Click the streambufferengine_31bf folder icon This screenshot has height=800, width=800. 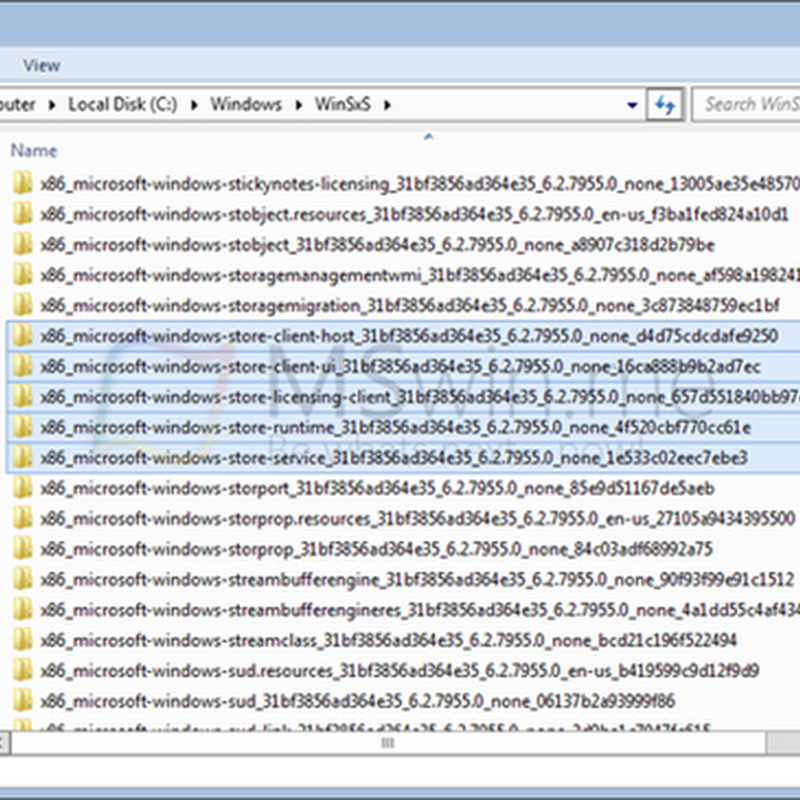coord(22,579)
